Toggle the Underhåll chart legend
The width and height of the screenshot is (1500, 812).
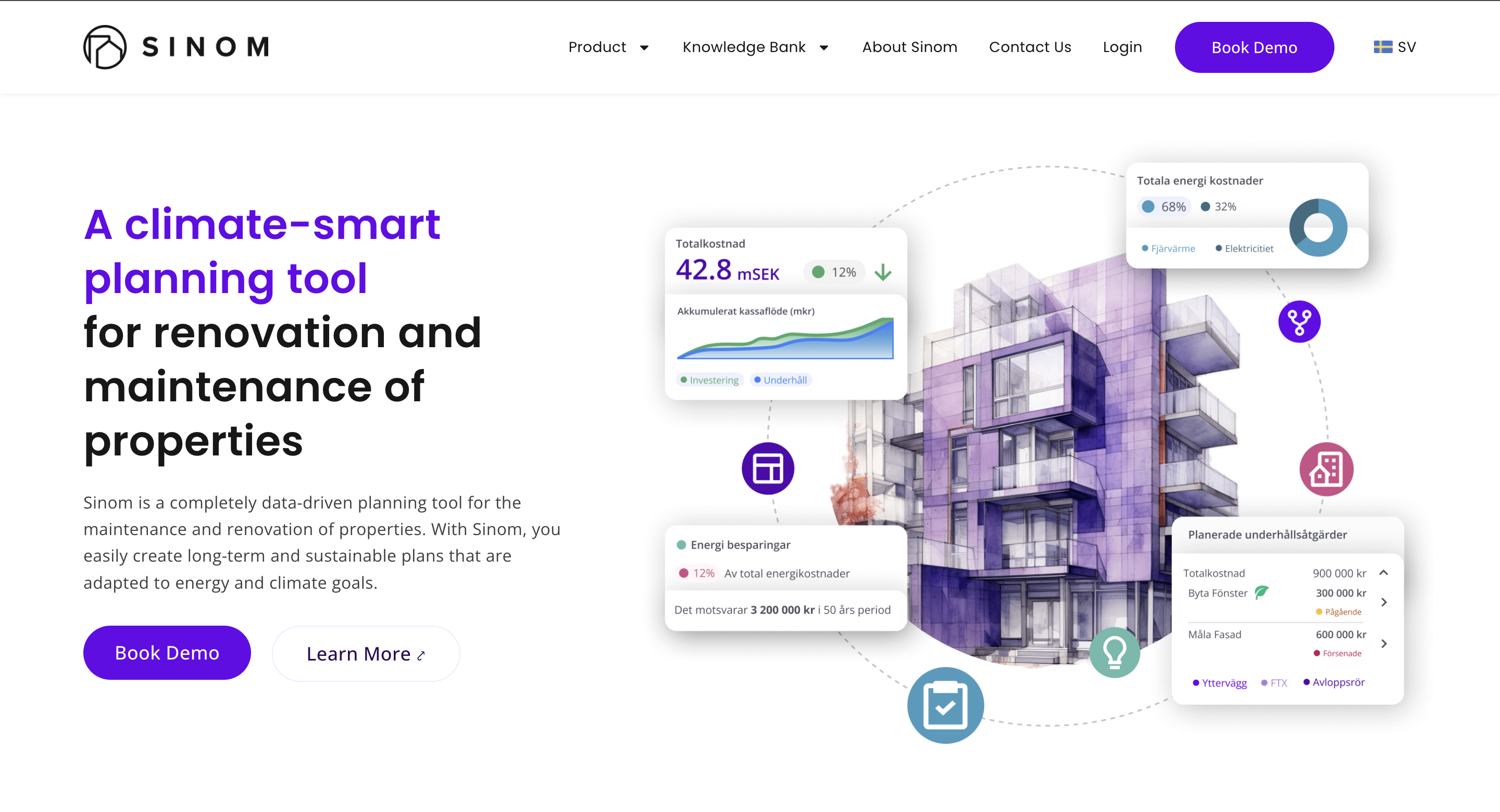coord(780,380)
